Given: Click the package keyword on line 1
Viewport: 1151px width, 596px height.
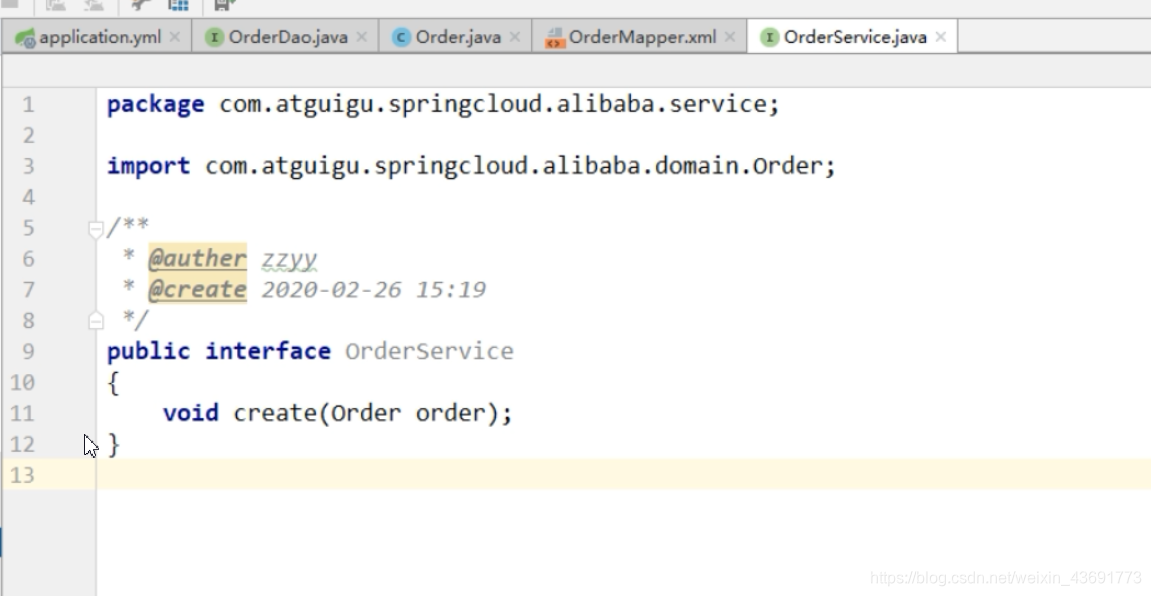Looking at the screenshot, I should click(156, 104).
